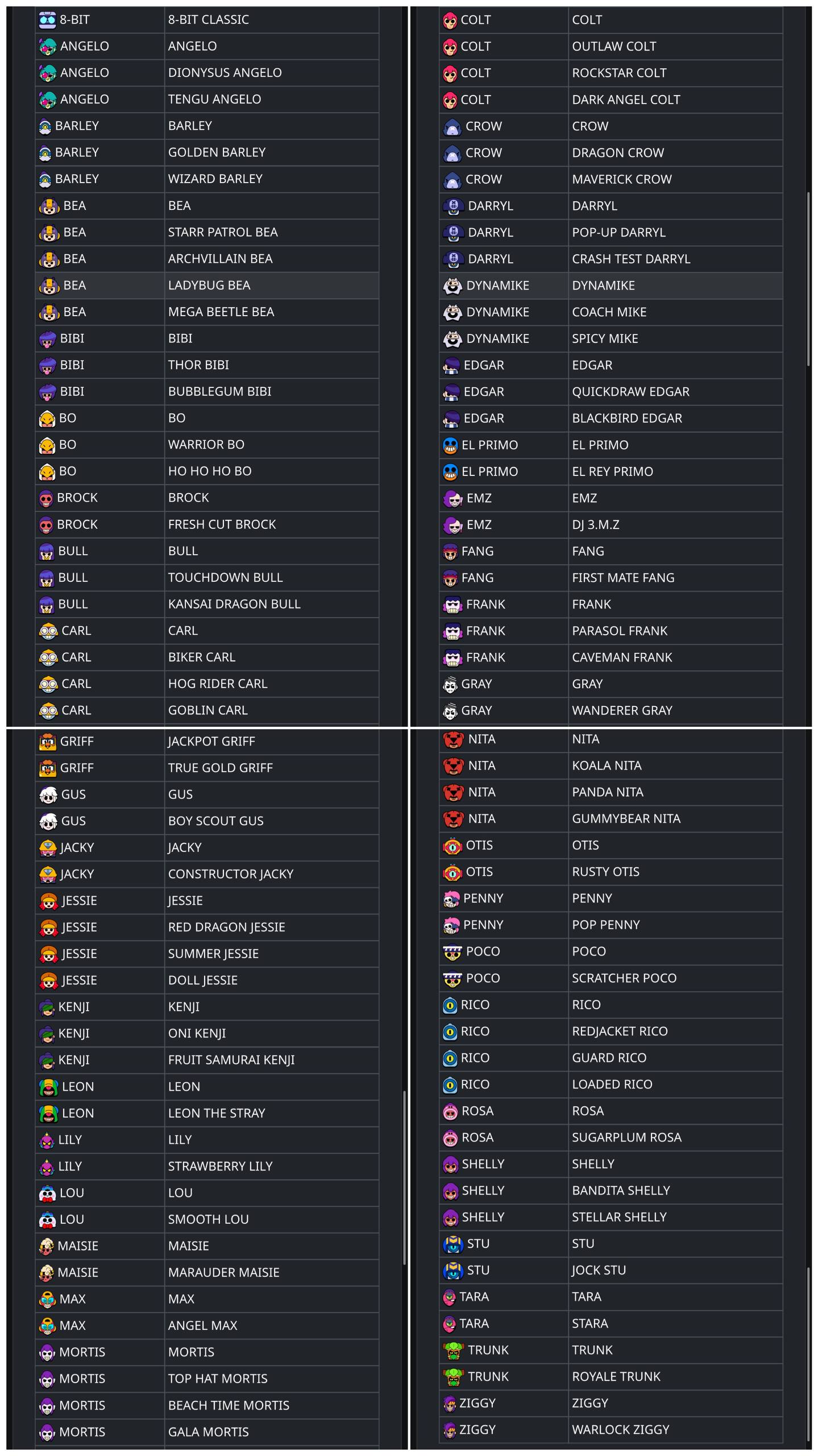Select the SUGARPLUM ROSA skin cell
Screen dimensions: 818x1456
click(x=675, y=1137)
